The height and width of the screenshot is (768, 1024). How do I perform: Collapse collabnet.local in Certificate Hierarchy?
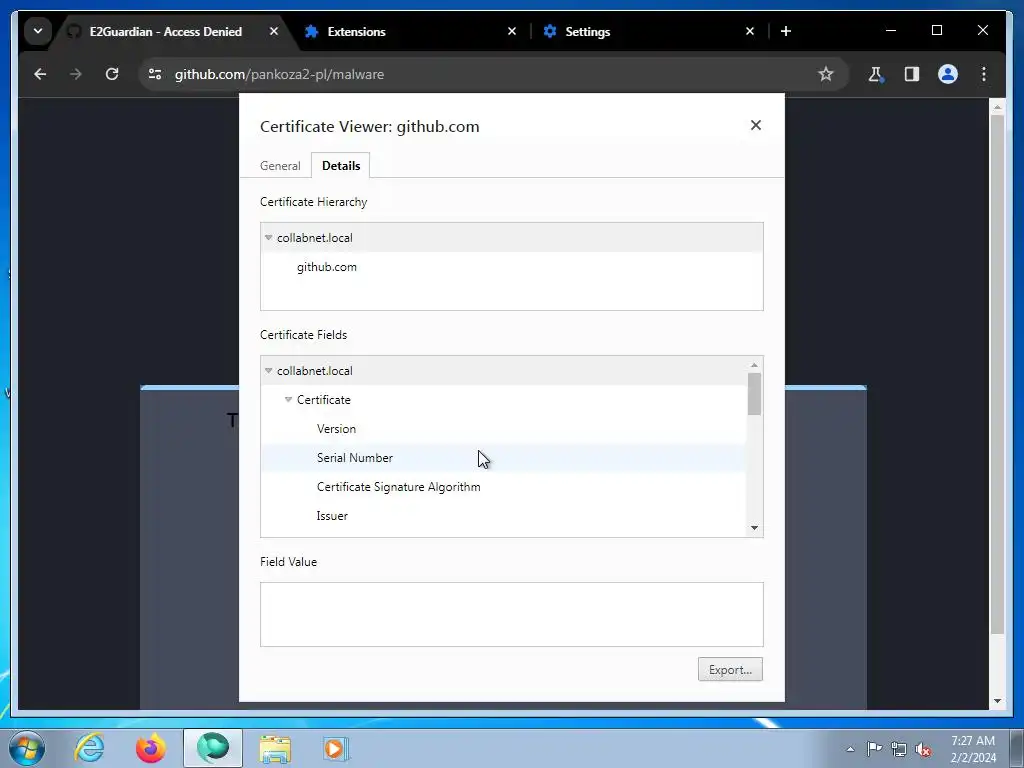point(268,238)
